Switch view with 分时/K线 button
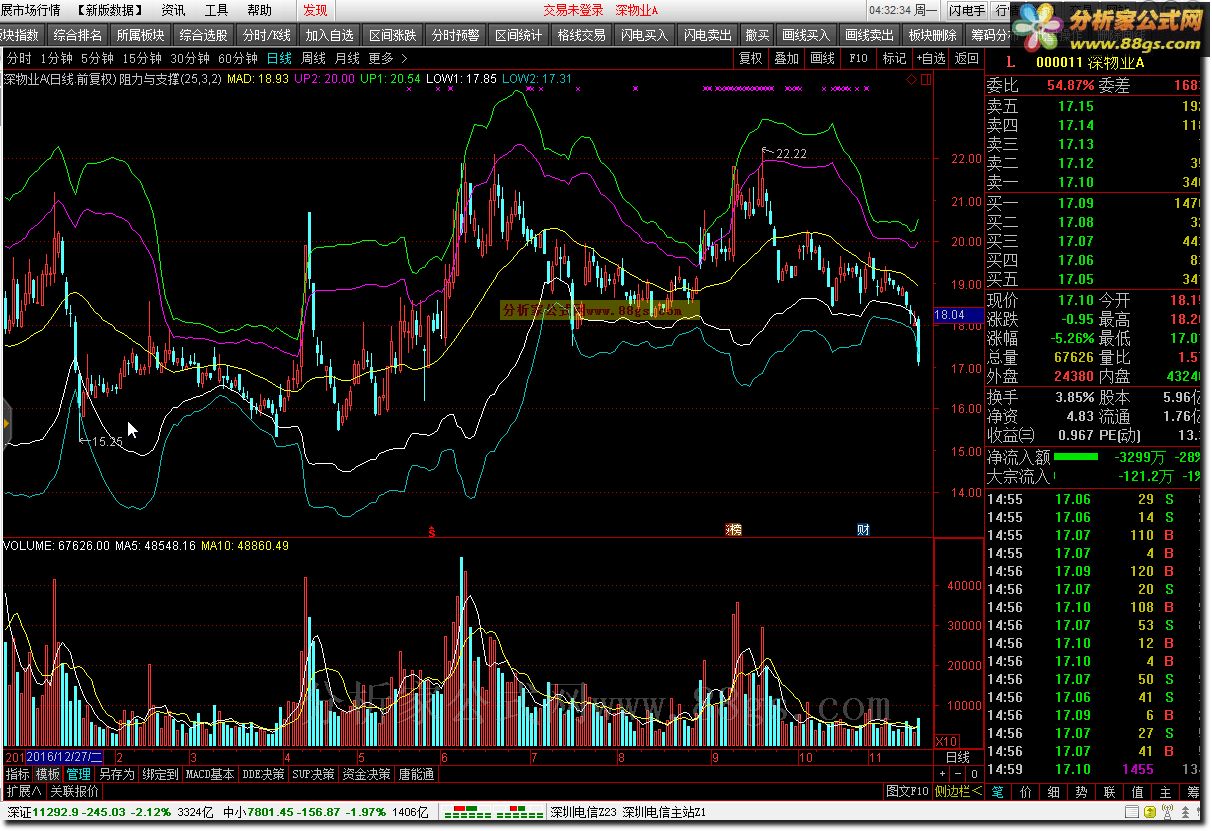This screenshot has width=1212, height=831. coord(267,35)
